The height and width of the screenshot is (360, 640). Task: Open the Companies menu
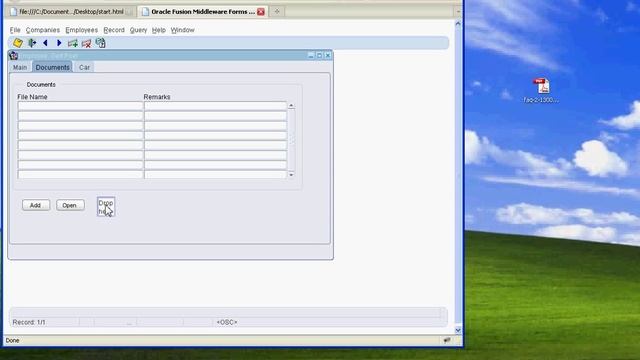(43, 30)
